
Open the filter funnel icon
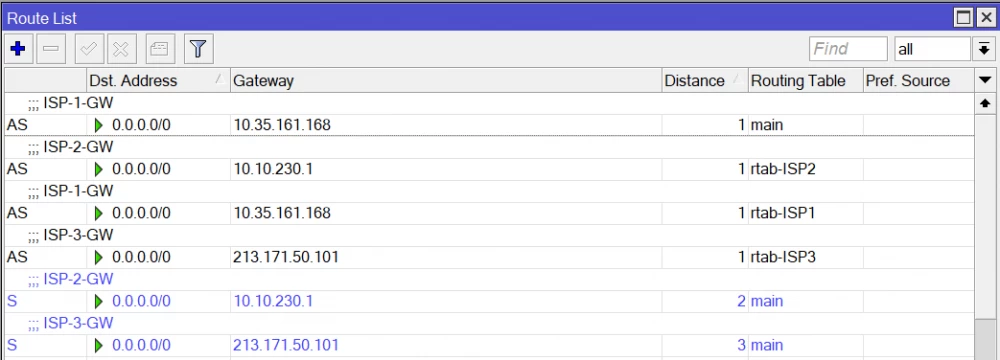click(x=198, y=49)
